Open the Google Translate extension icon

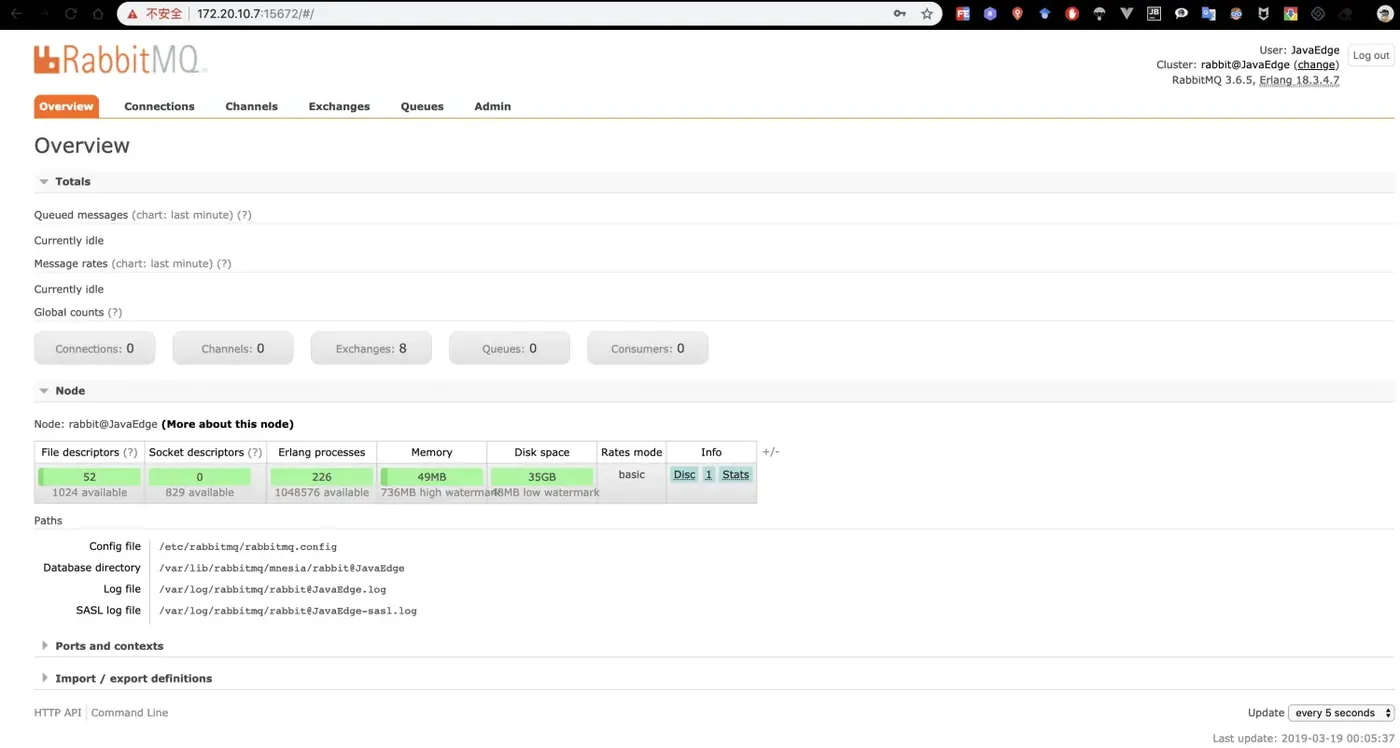(1209, 14)
